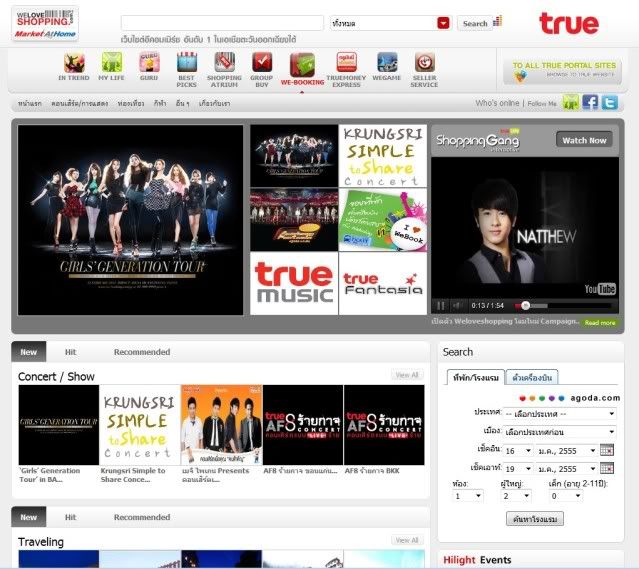Screen dimensions: 639x569
Task: Select Recommended tab above Concert / Show
Action: (x=142, y=352)
